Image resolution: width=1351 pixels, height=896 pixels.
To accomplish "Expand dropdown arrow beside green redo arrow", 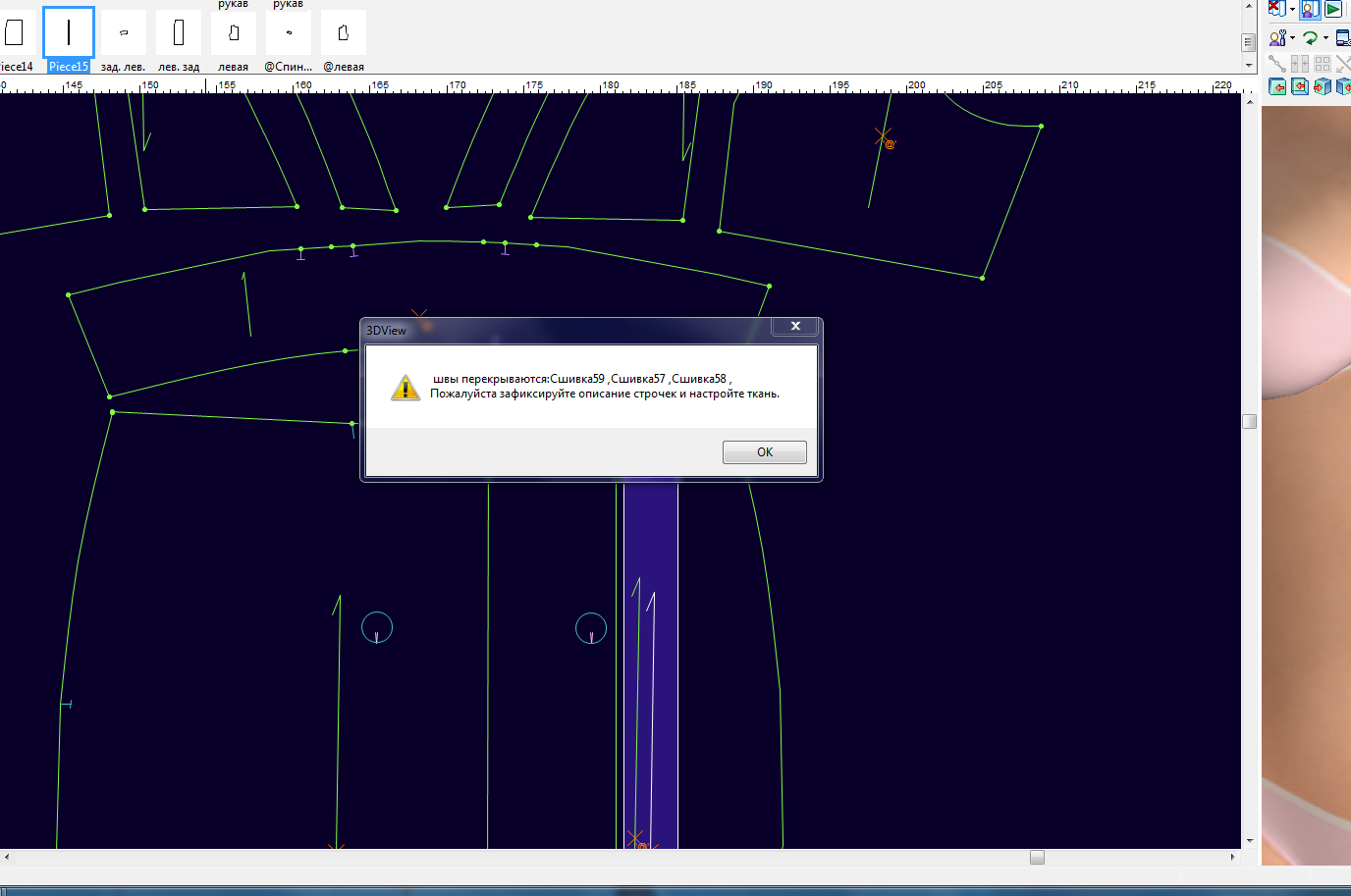I will [x=1325, y=38].
